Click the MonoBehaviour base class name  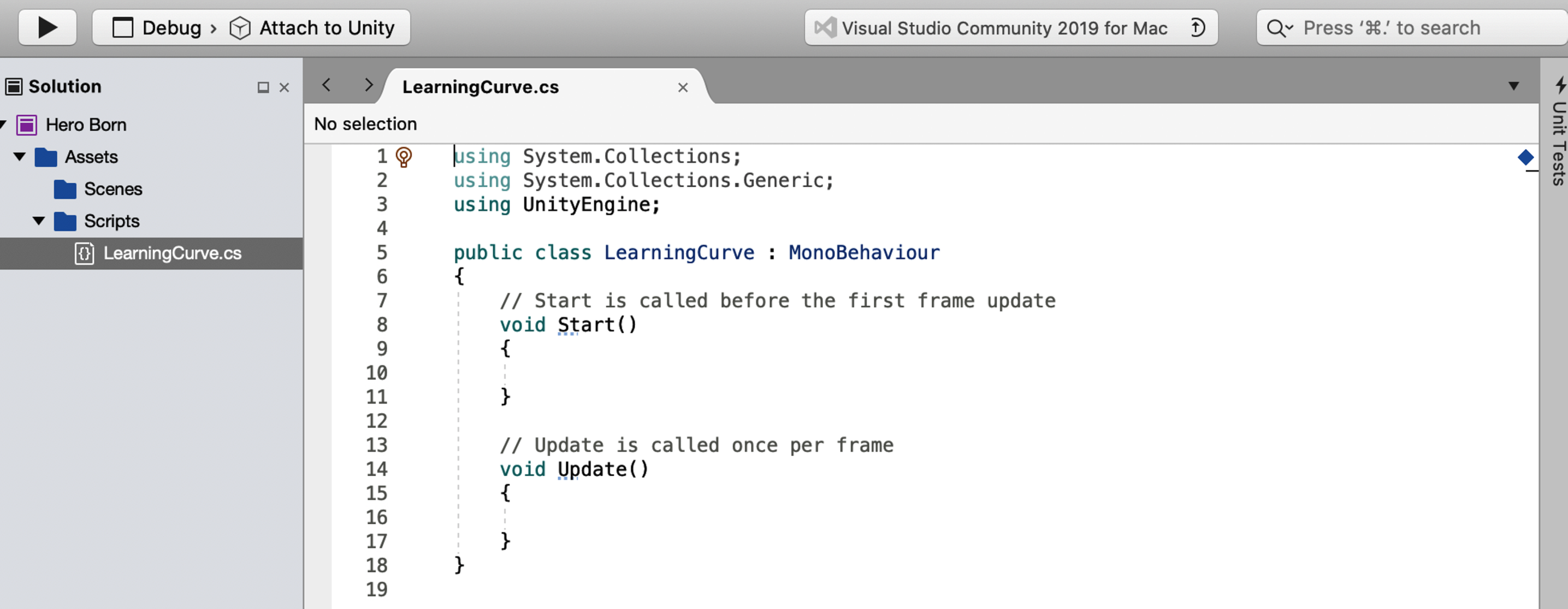click(x=864, y=253)
